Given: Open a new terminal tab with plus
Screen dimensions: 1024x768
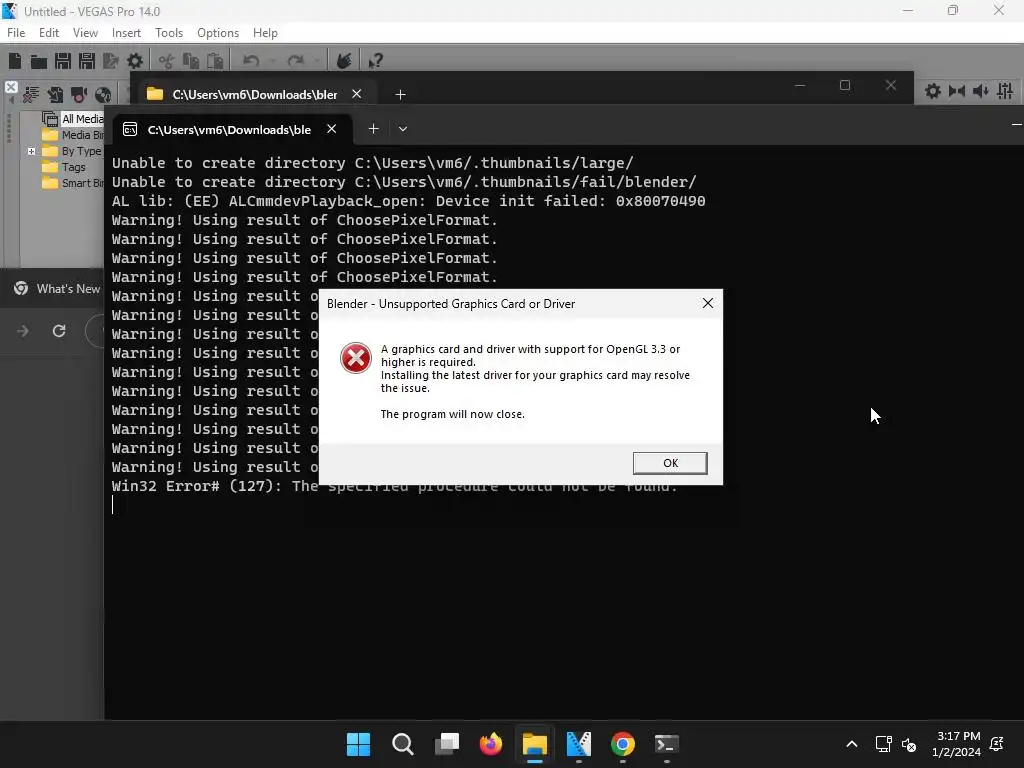Looking at the screenshot, I should point(374,129).
